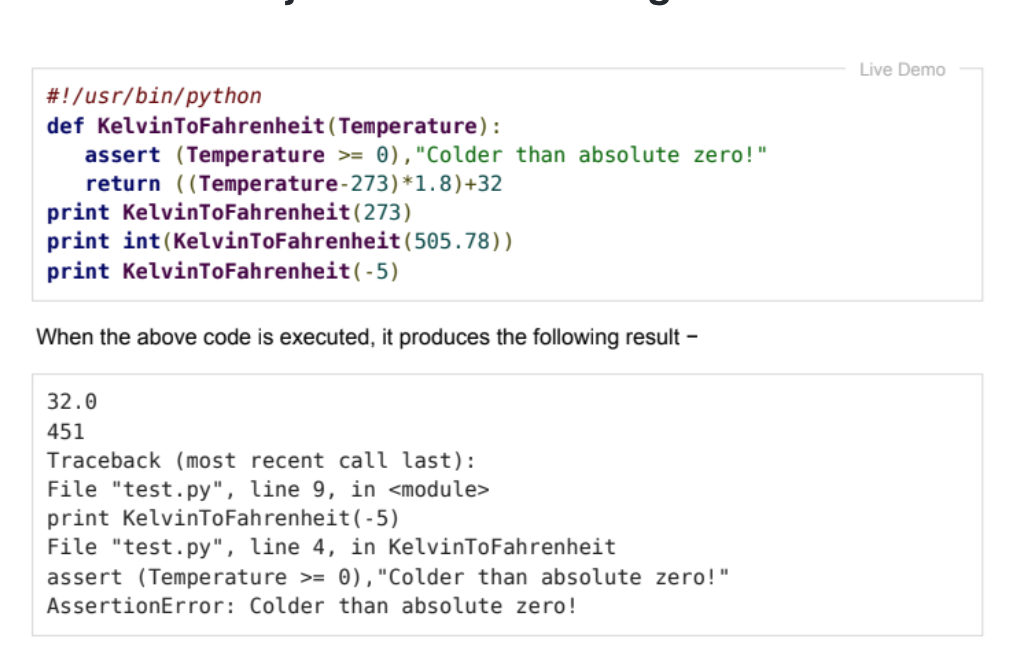Click the assert keyword in the code block
Image resolution: width=1010 pixels, height=662 pixels.
[x=122, y=155]
